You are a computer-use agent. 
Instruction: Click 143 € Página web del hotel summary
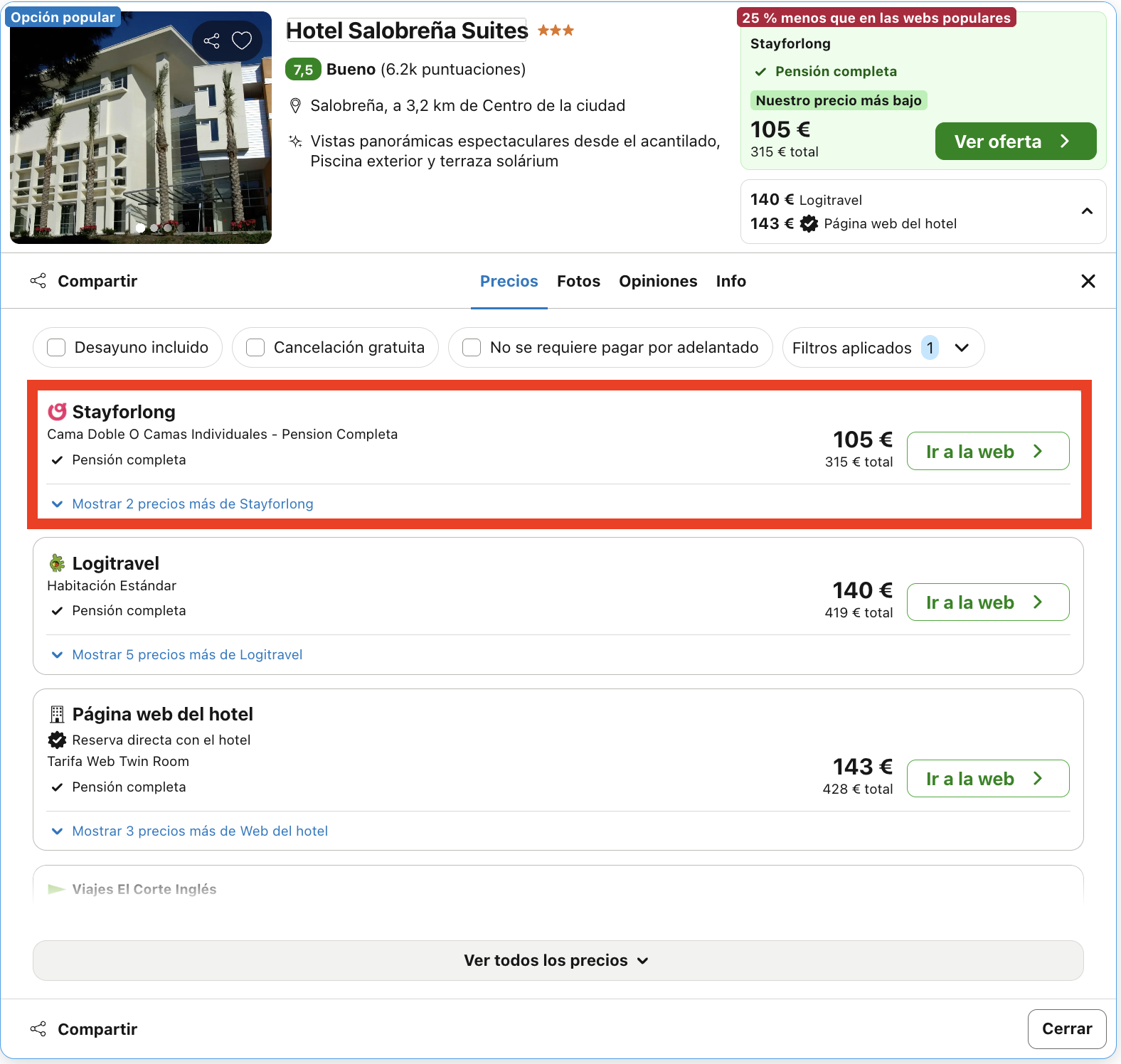tap(854, 223)
